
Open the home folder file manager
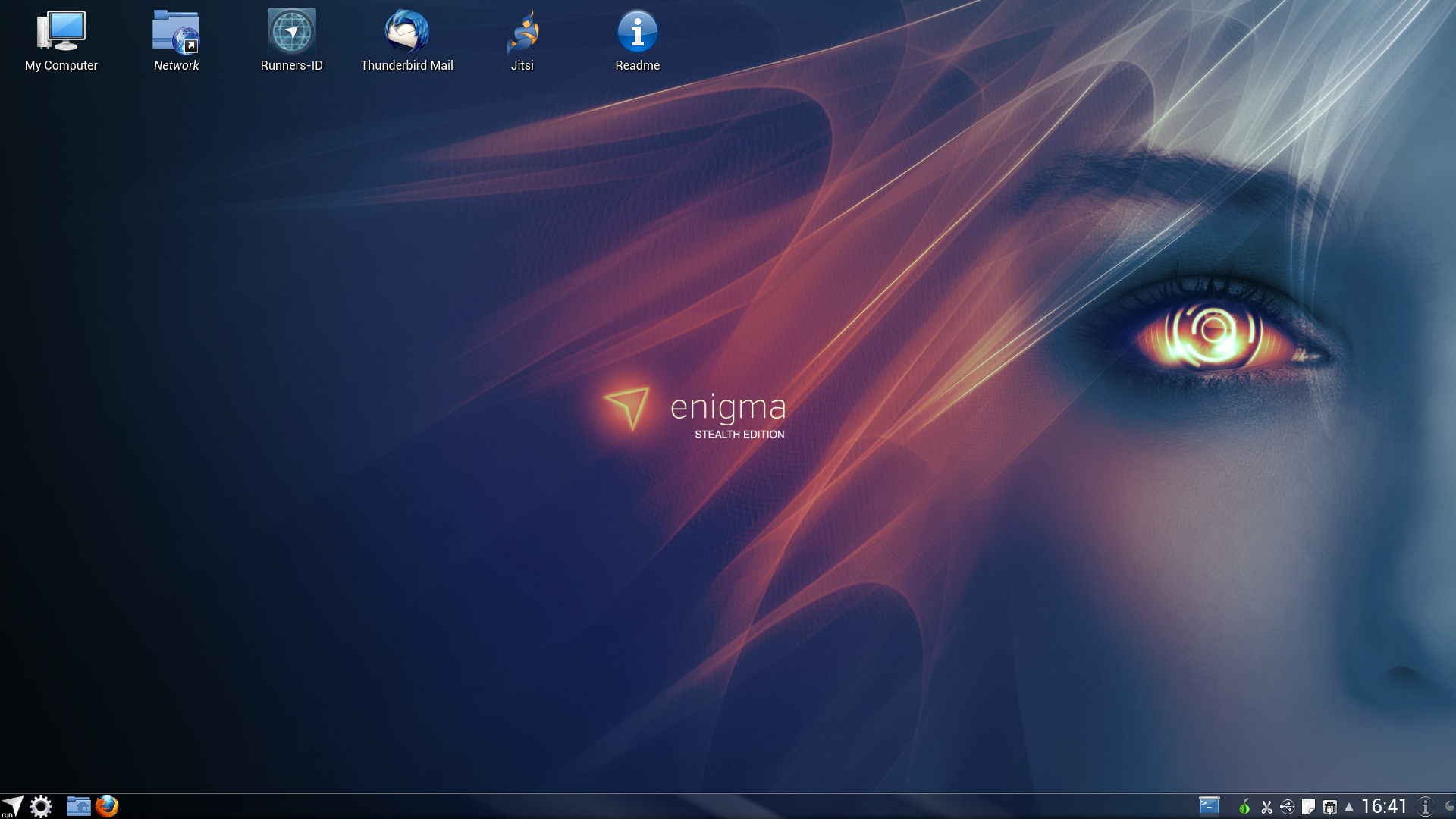tap(78, 806)
